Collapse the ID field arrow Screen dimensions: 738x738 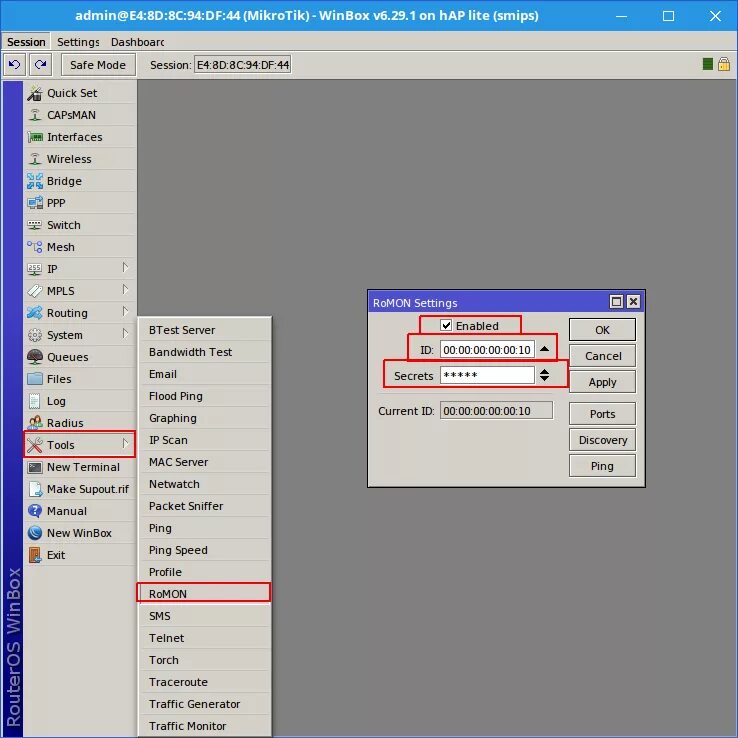coord(545,349)
